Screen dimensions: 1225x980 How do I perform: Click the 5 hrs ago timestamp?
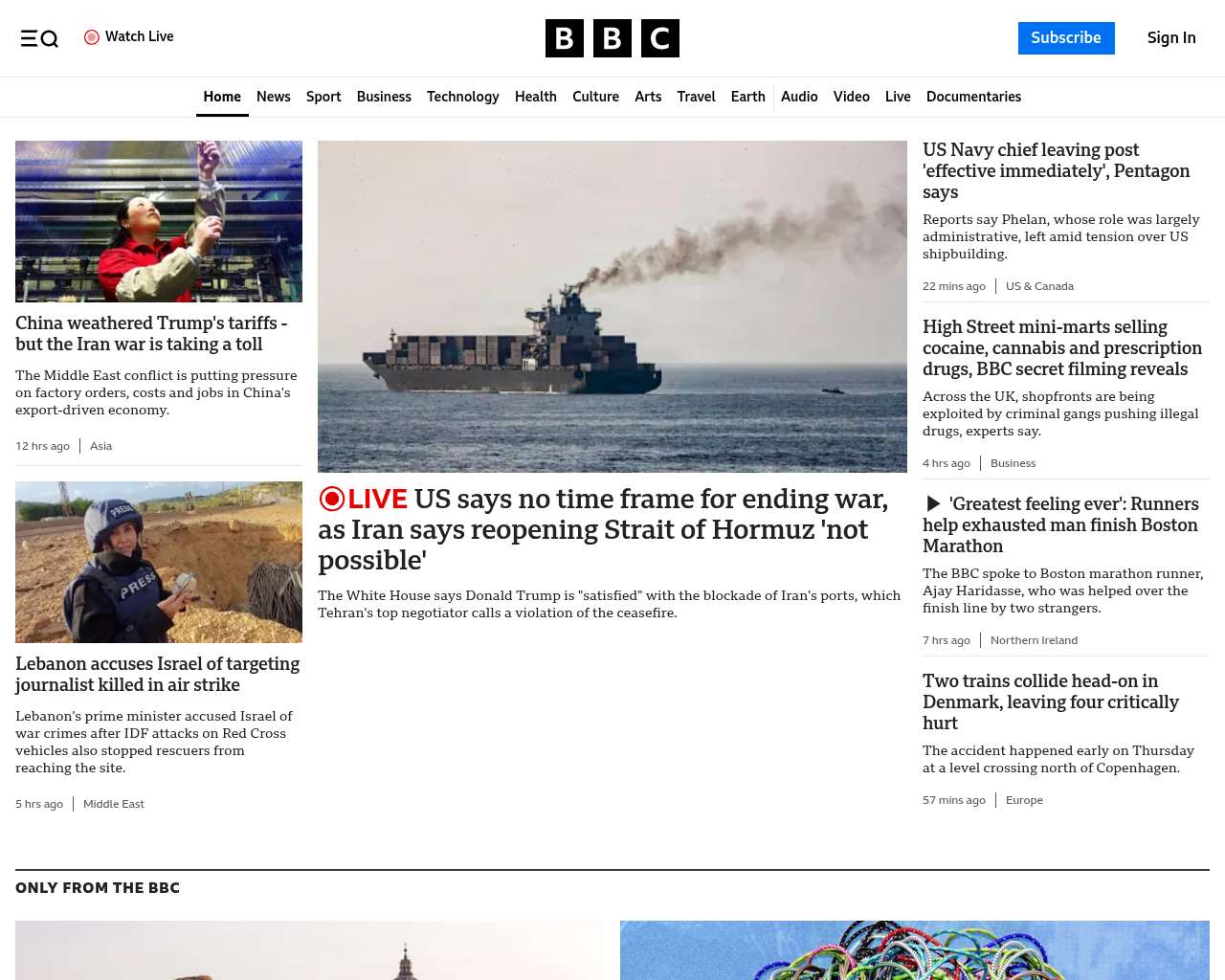click(x=39, y=804)
